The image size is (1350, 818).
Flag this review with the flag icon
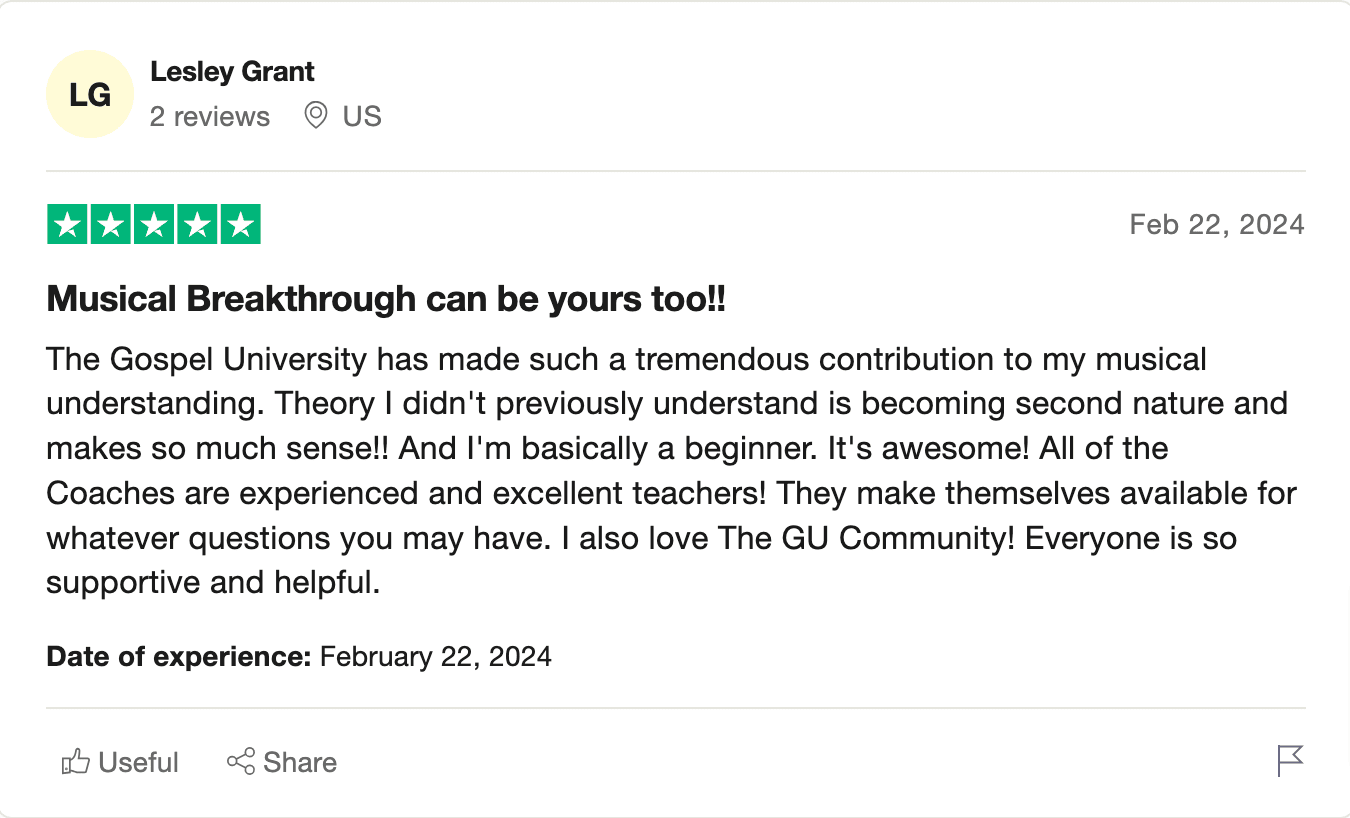point(1291,761)
